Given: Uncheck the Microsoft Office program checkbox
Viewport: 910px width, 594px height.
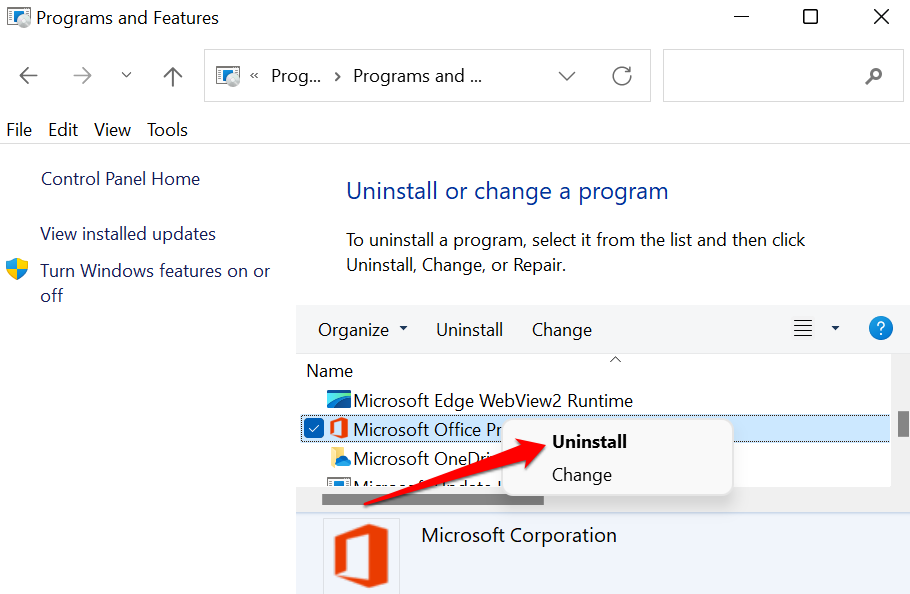Looking at the screenshot, I should [314, 429].
